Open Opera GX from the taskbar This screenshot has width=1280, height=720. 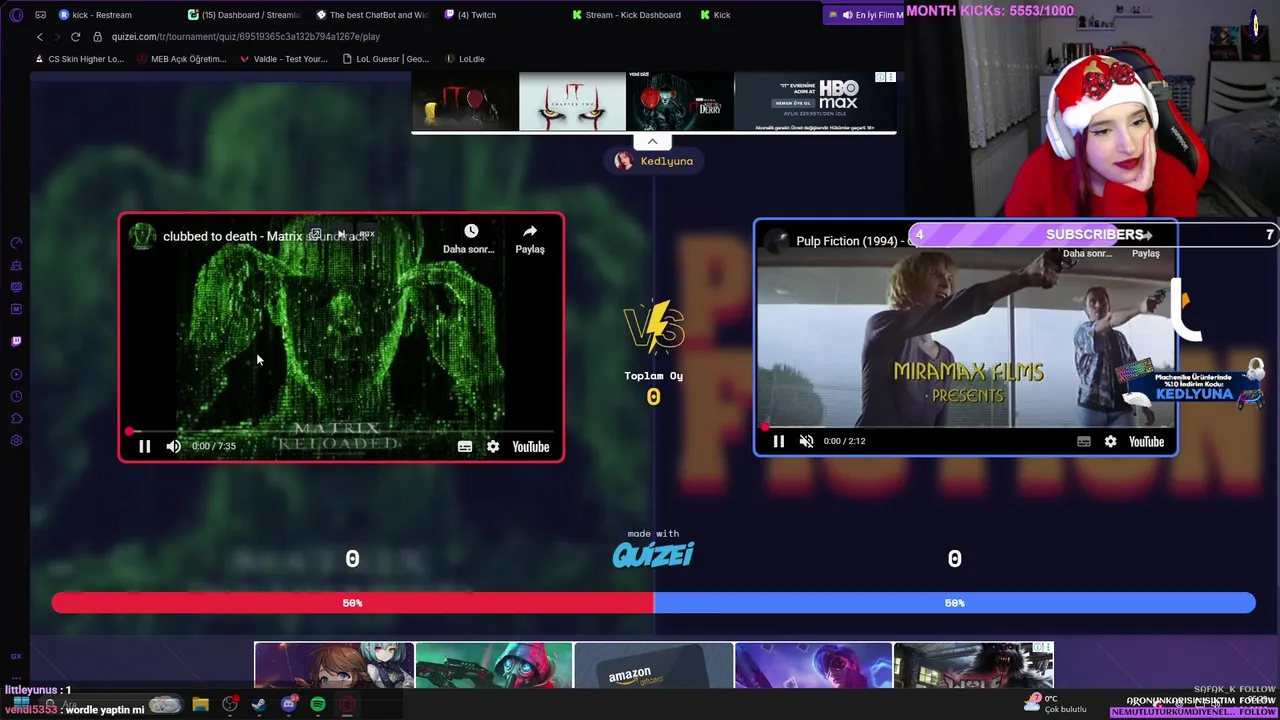coord(347,704)
